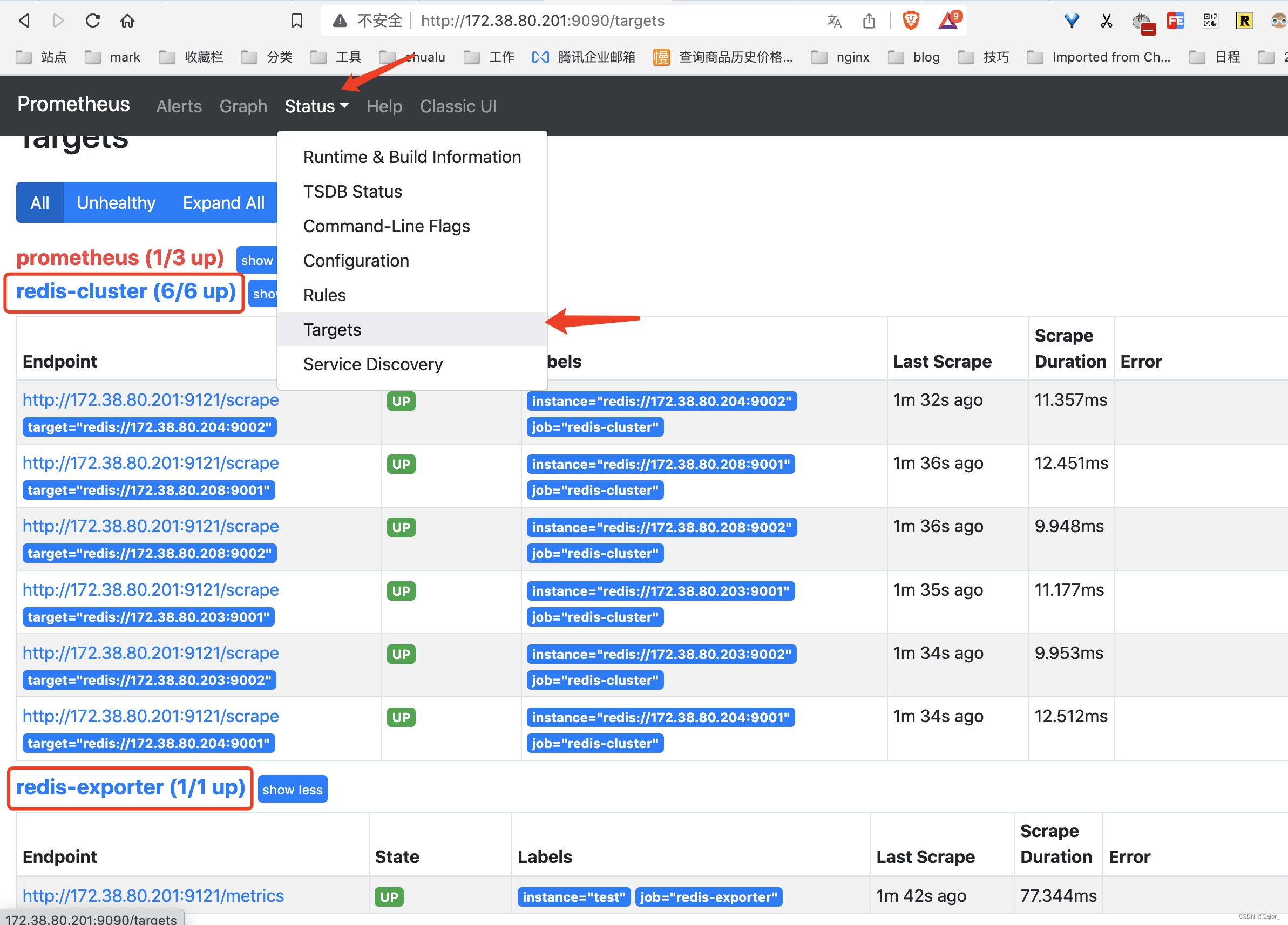Screen dimensions: 1288x925
Task: Choose Service Discovery from the Status menu
Action: 373,364
